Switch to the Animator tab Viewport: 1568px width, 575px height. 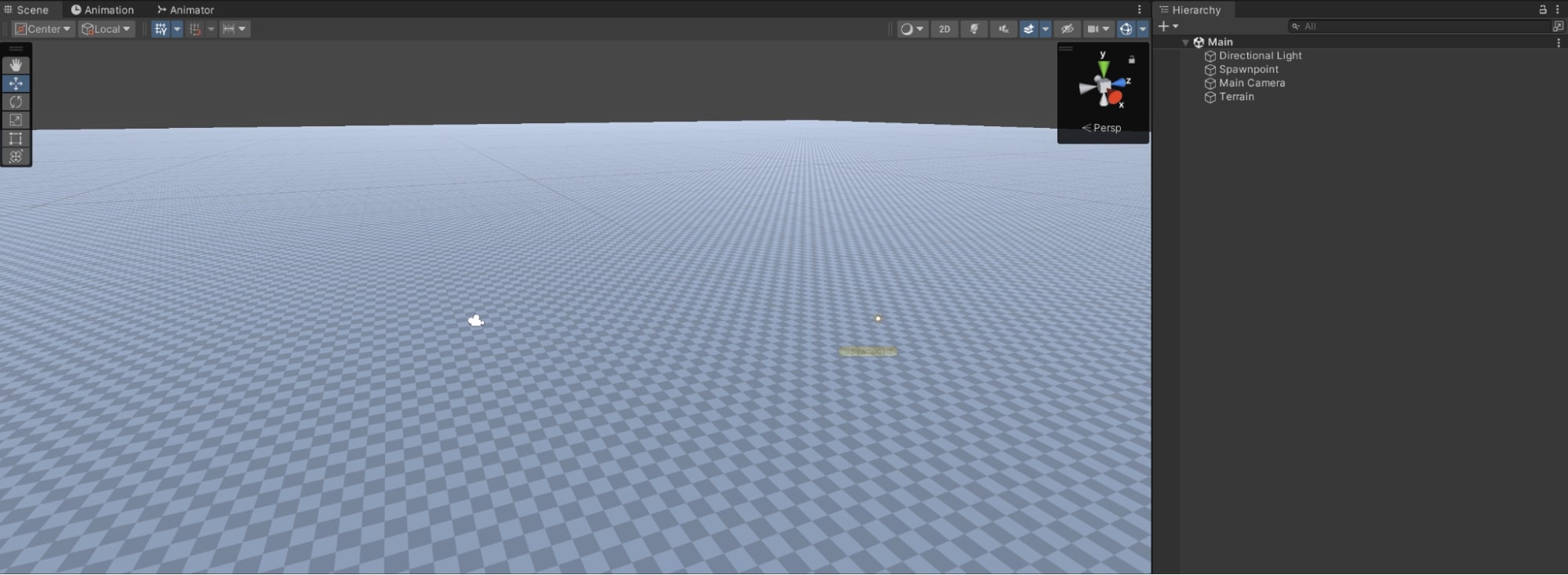[185, 9]
